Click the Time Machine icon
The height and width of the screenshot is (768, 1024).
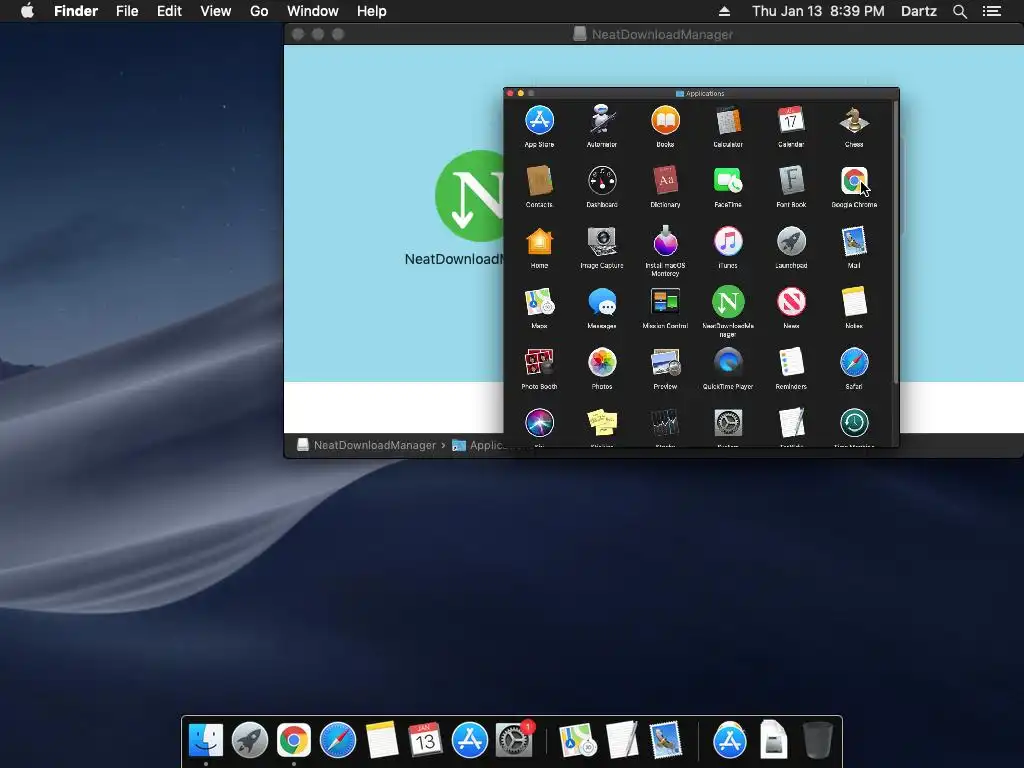click(854, 423)
